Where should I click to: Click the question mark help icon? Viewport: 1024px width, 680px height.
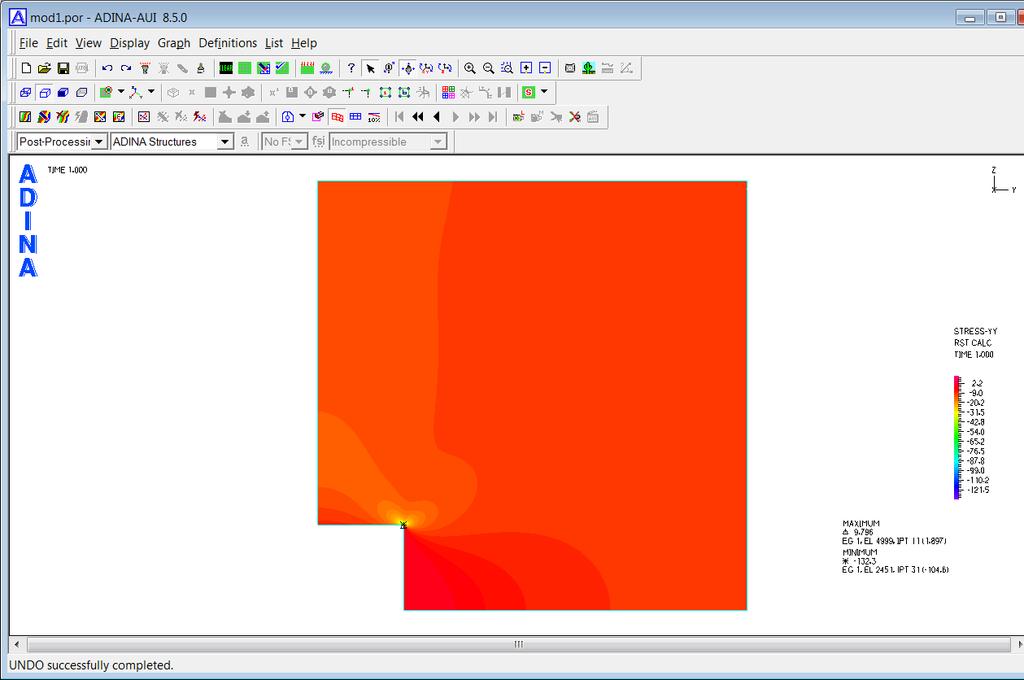(351, 68)
